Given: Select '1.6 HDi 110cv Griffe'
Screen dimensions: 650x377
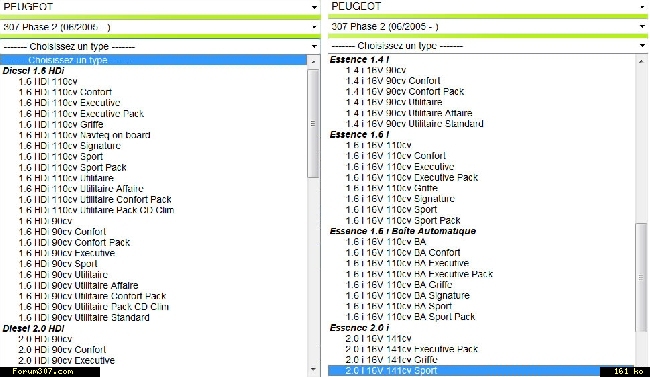Looking at the screenshot, I should 61,124.
